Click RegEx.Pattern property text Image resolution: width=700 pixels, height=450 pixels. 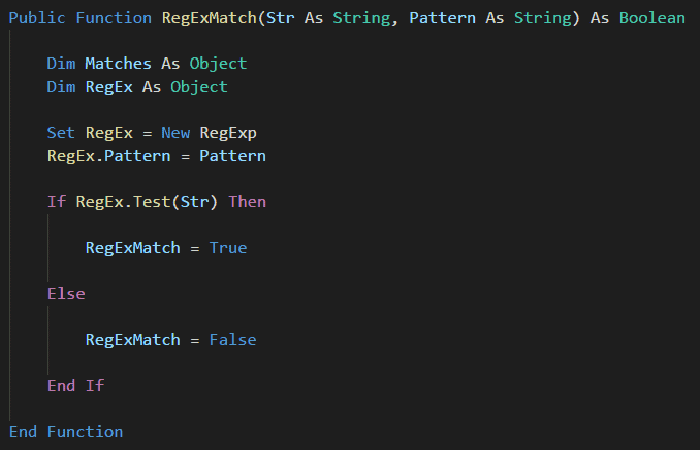tap(108, 156)
